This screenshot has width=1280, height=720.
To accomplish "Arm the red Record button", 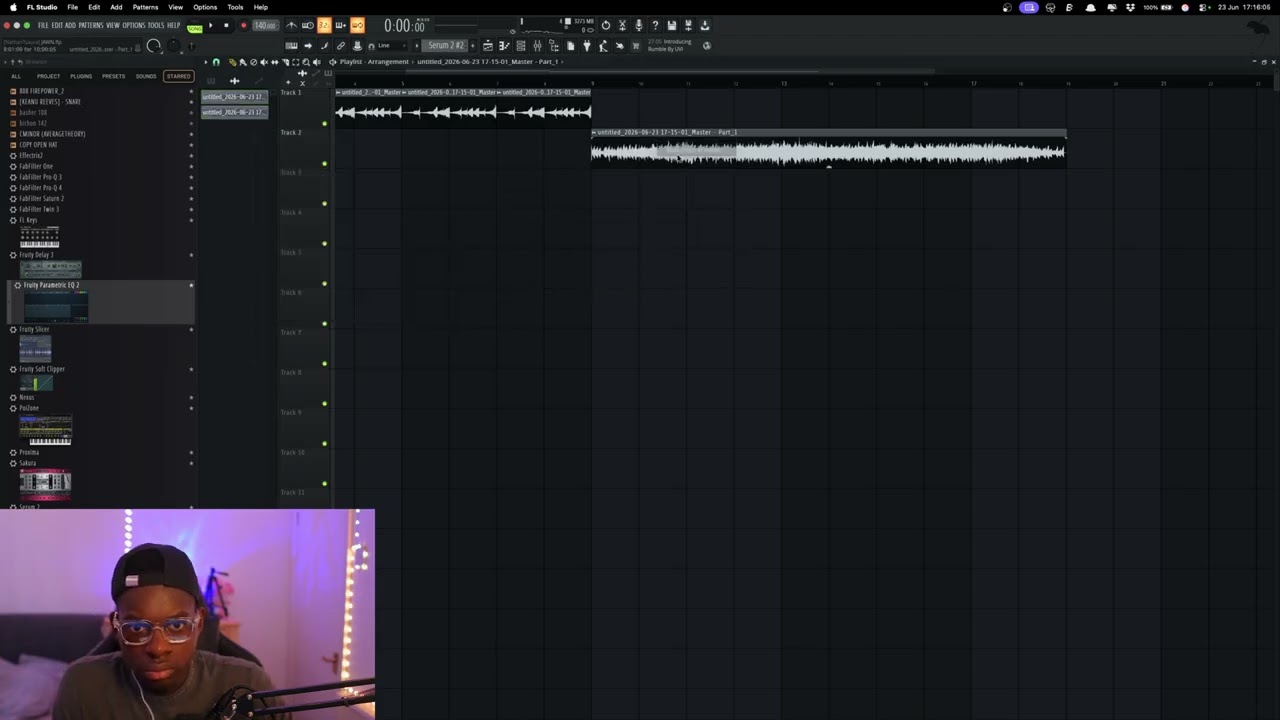I will 244,25.
